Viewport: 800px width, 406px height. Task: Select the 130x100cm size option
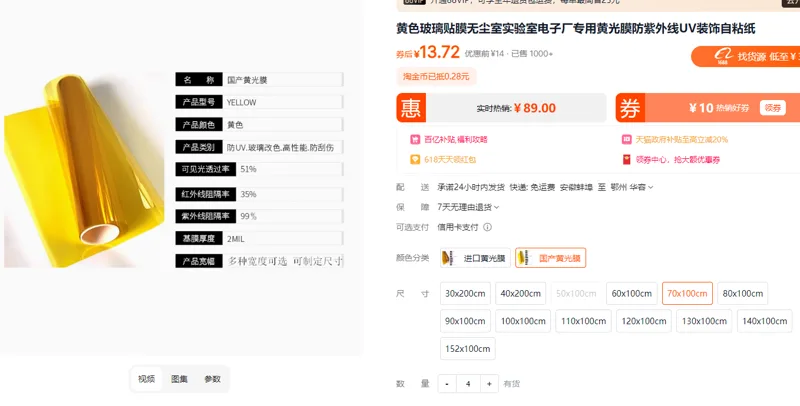coord(704,321)
